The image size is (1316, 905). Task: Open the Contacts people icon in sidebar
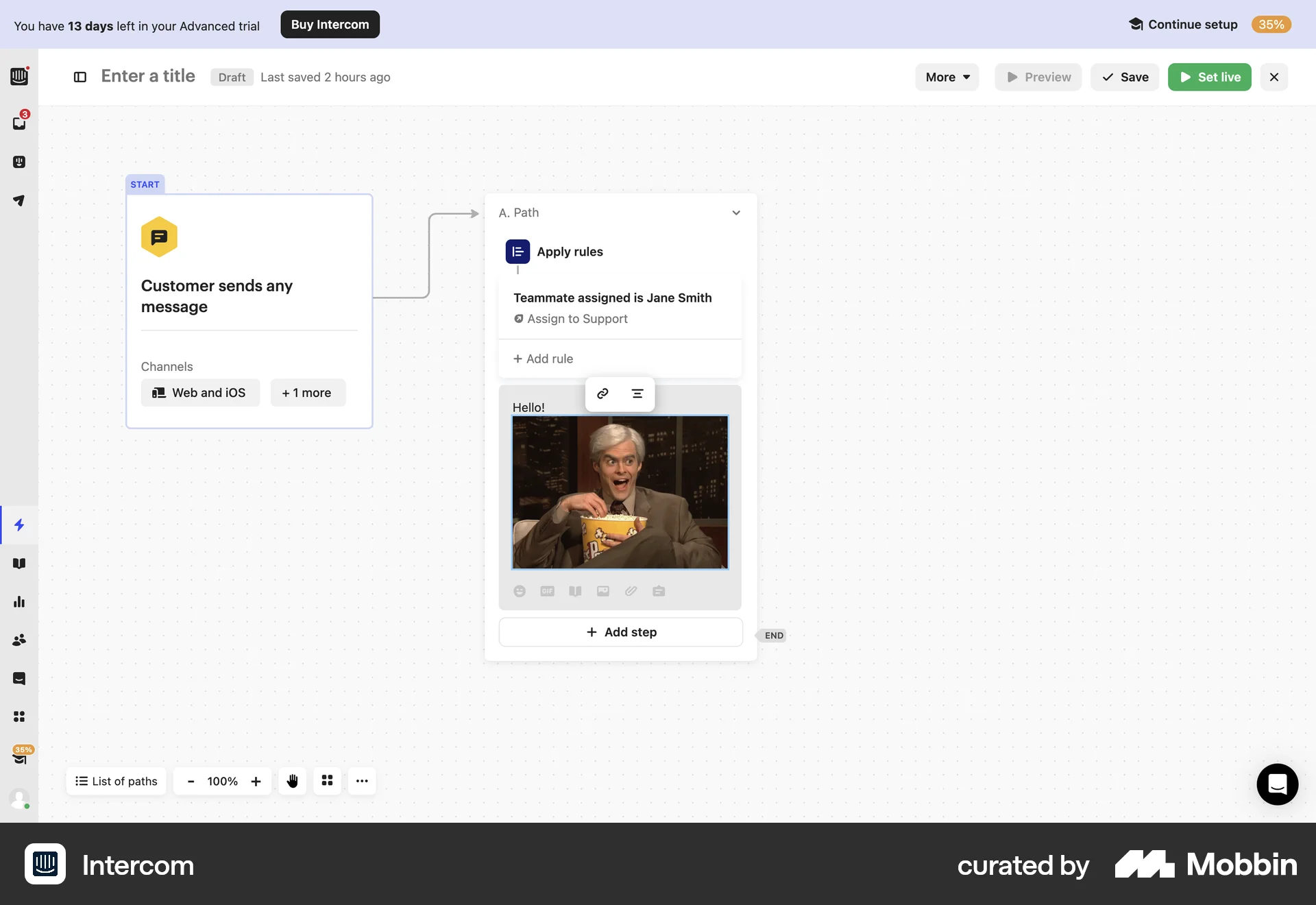point(19,640)
